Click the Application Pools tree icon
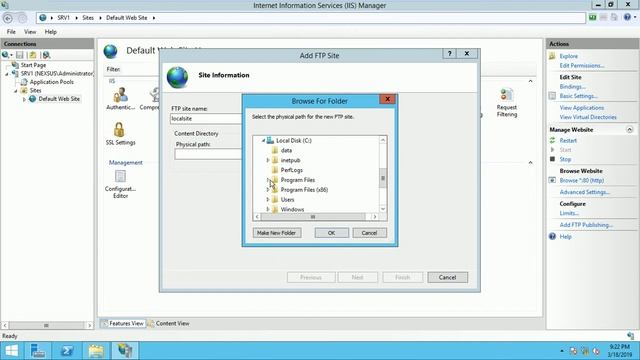 click(x=24, y=82)
